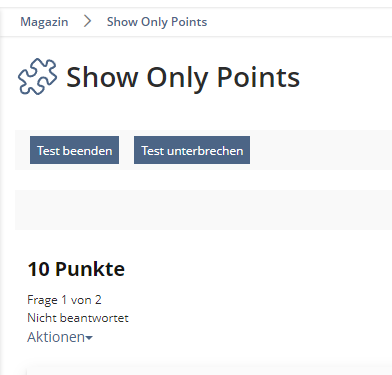Open Show Only Points breadcrumb link

[157, 22]
